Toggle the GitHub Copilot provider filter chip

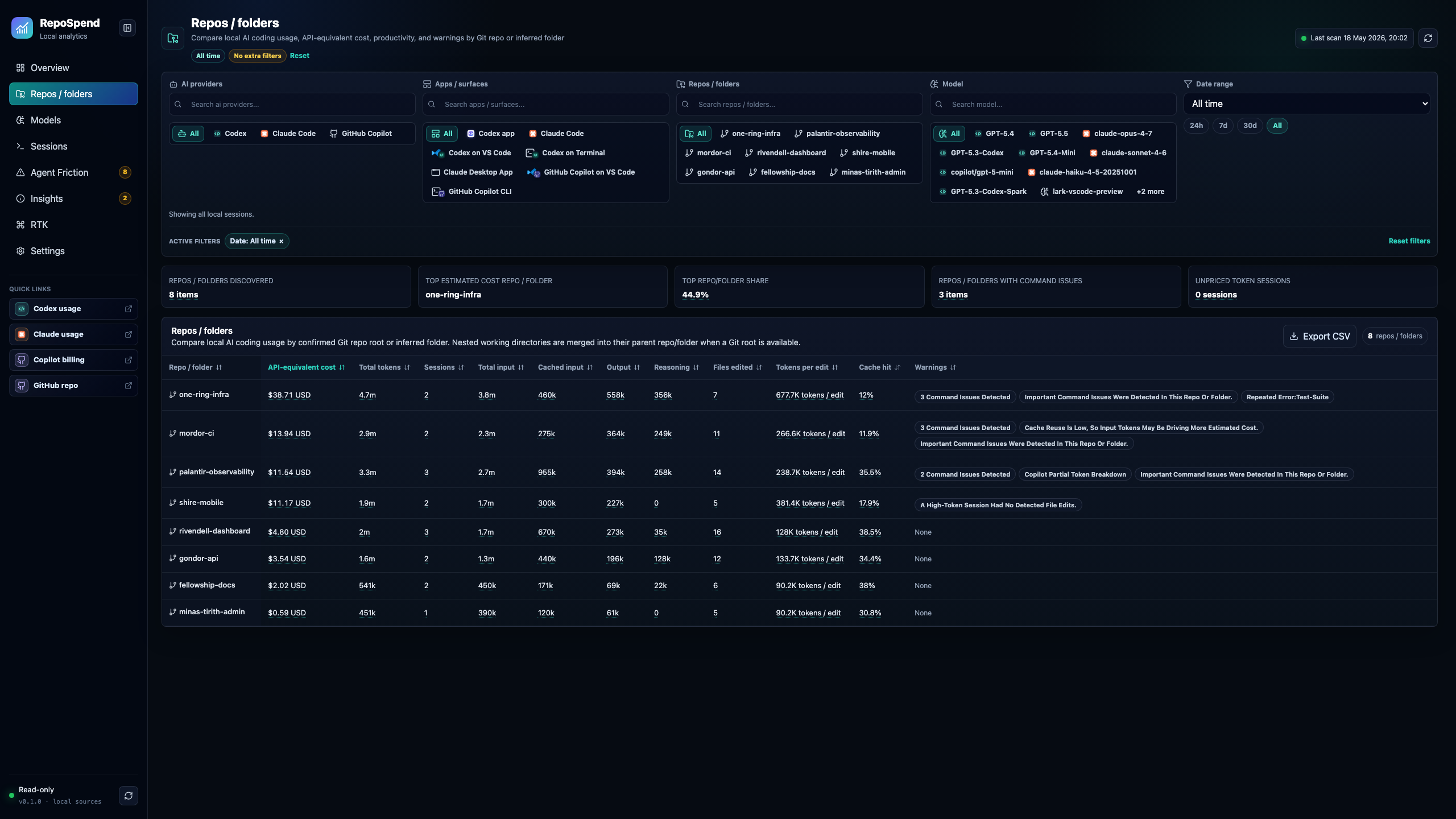(361, 134)
